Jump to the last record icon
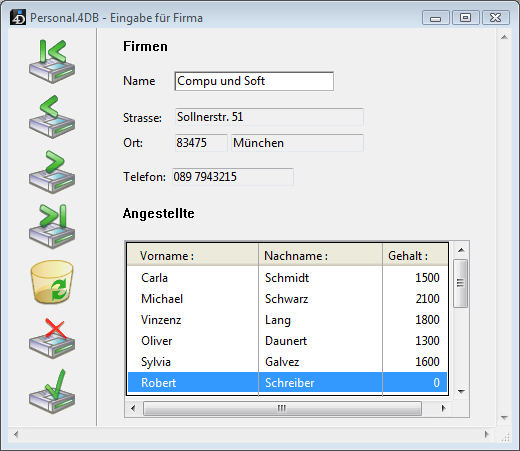 pos(52,227)
